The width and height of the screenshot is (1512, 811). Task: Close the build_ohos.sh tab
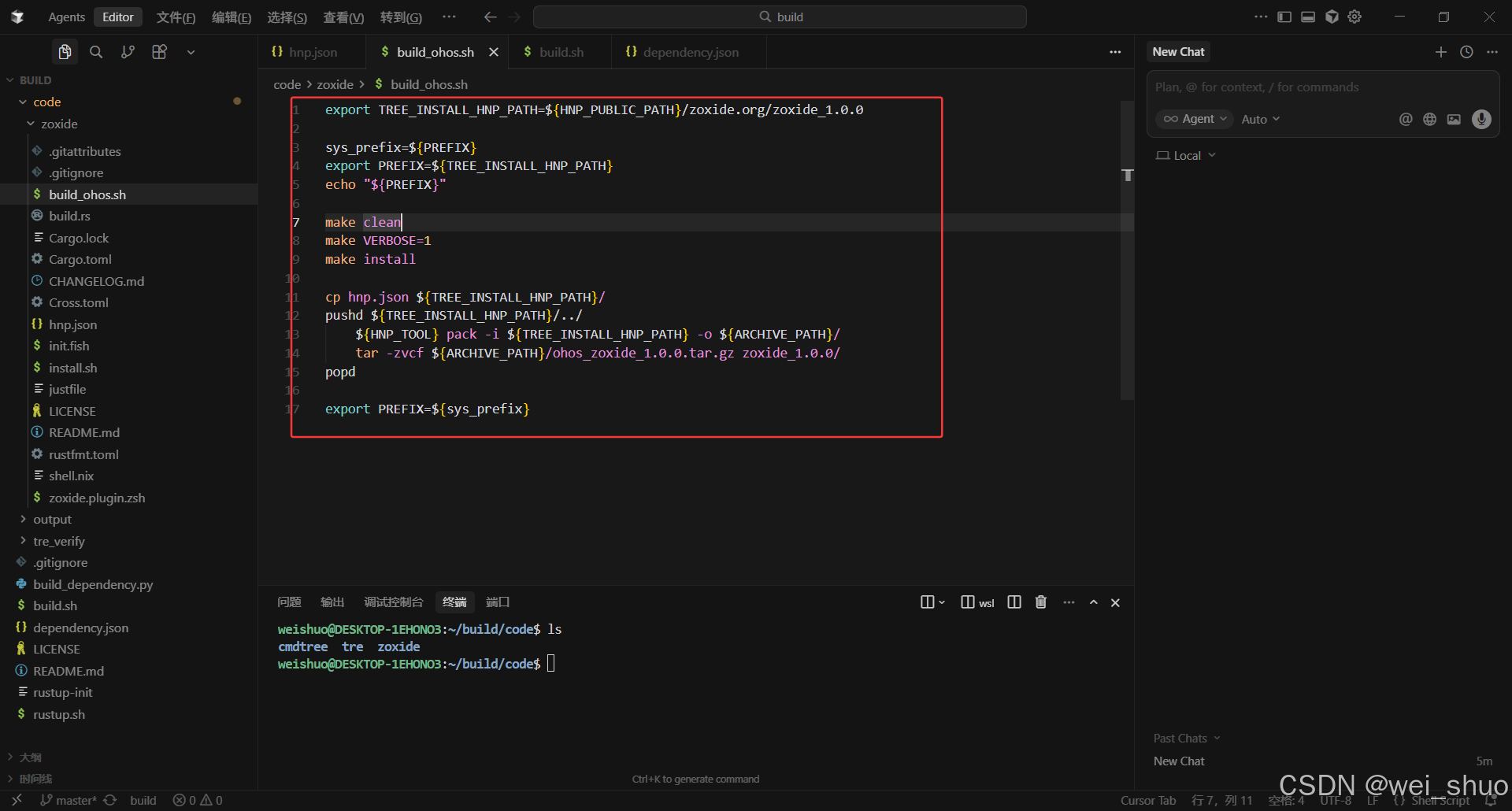pos(494,52)
